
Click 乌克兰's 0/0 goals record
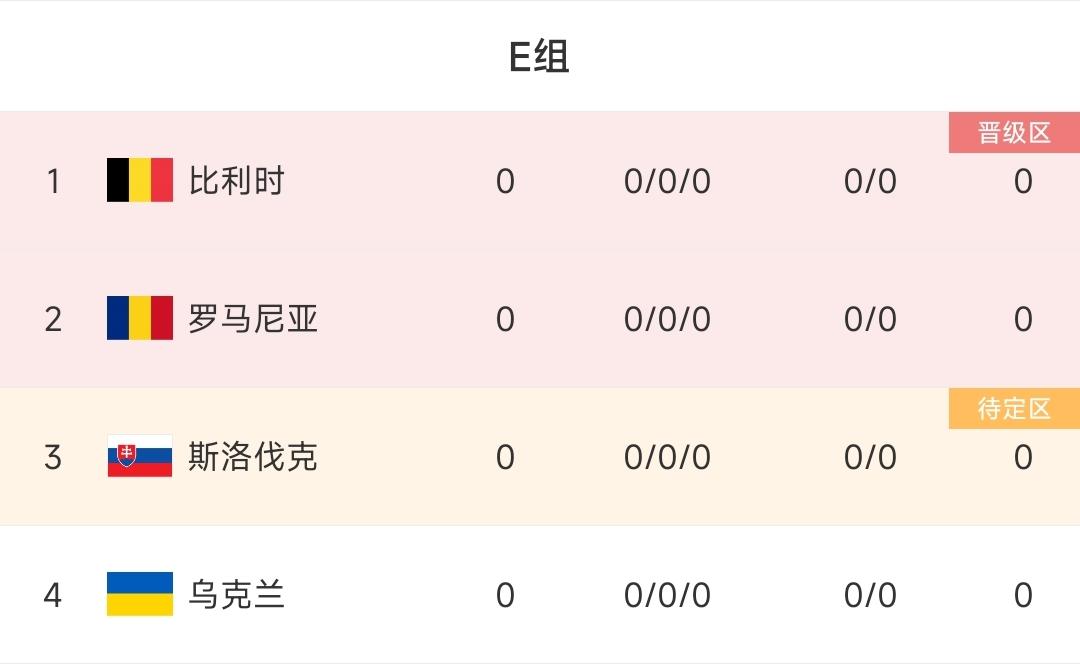870,595
